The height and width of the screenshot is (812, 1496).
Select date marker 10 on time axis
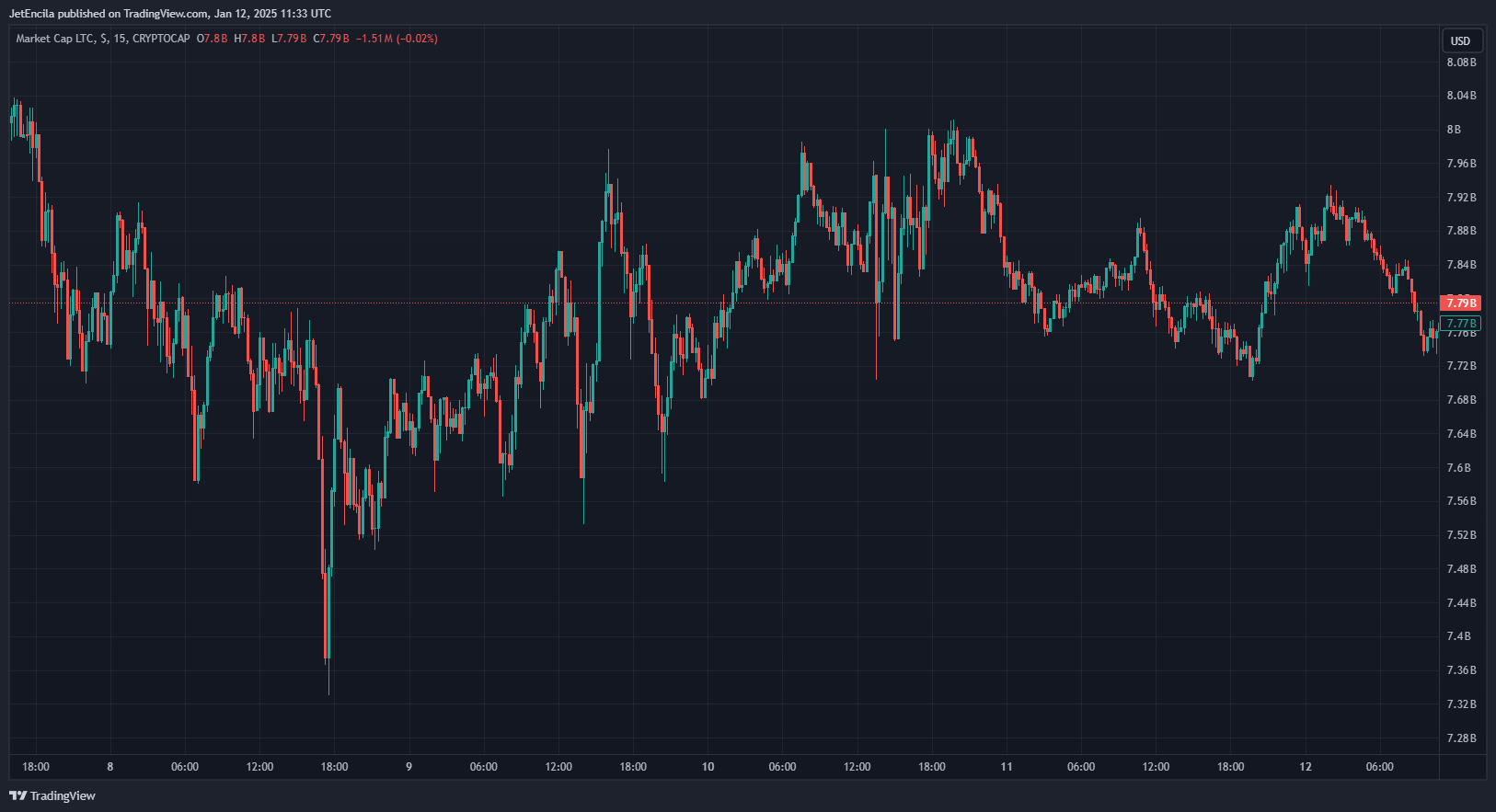click(708, 767)
